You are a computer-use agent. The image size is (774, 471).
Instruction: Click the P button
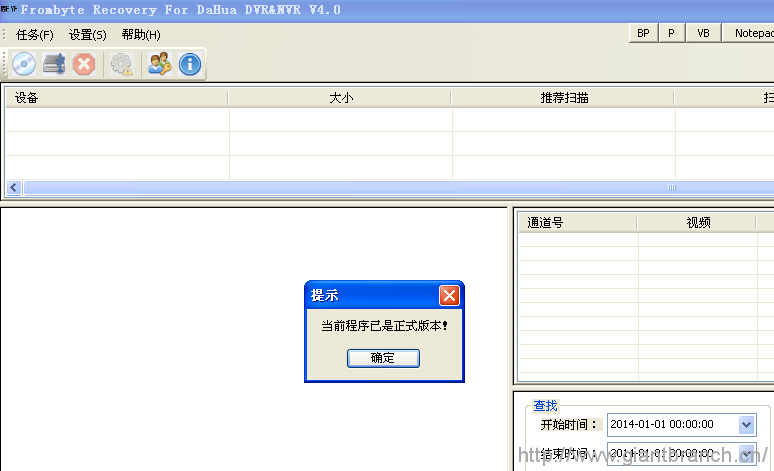click(x=671, y=33)
